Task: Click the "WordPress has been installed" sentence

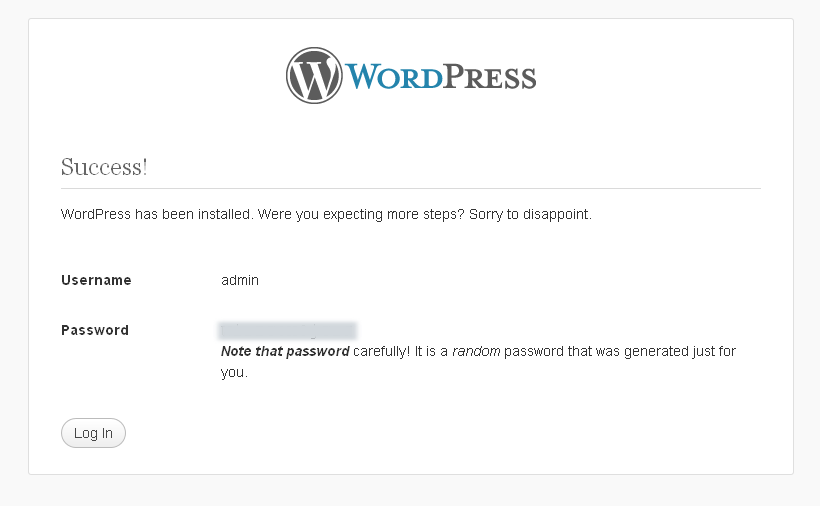Action: (157, 214)
